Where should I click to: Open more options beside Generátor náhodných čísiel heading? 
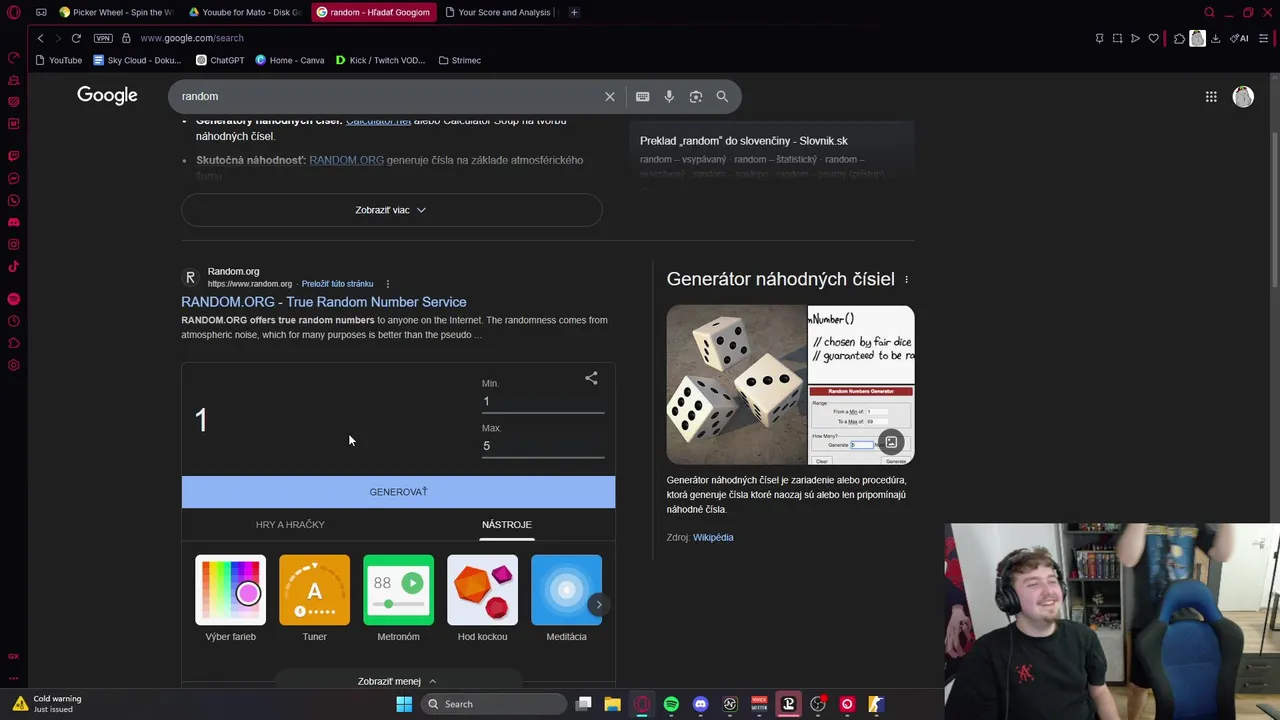(x=906, y=279)
